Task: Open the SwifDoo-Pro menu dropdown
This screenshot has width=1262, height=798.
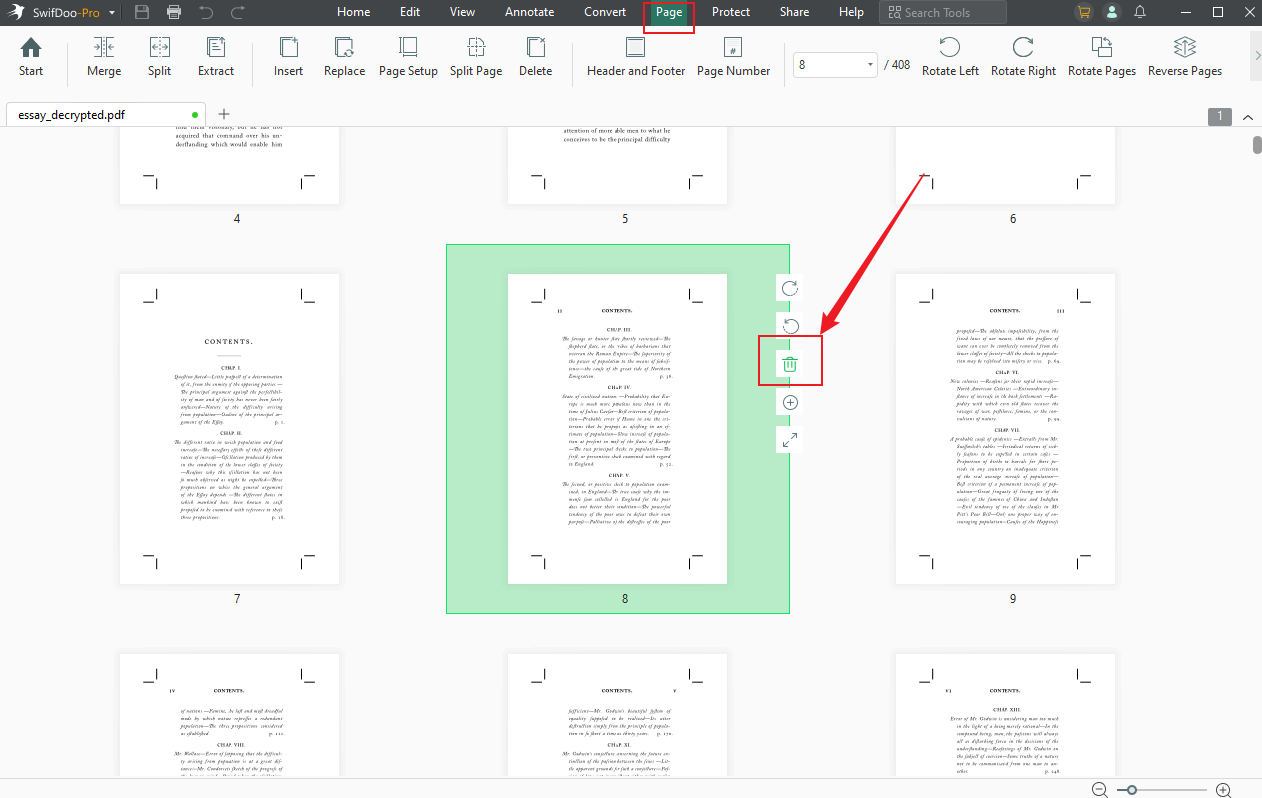Action: tap(110, 12)
